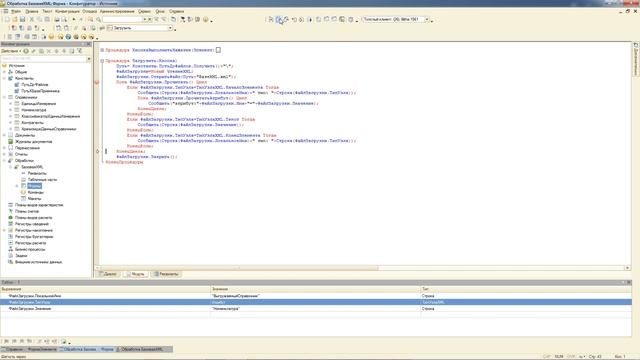The height and width of the screenshot is (360, 640).
Task: Open the Справка menu
Action: 176,11
